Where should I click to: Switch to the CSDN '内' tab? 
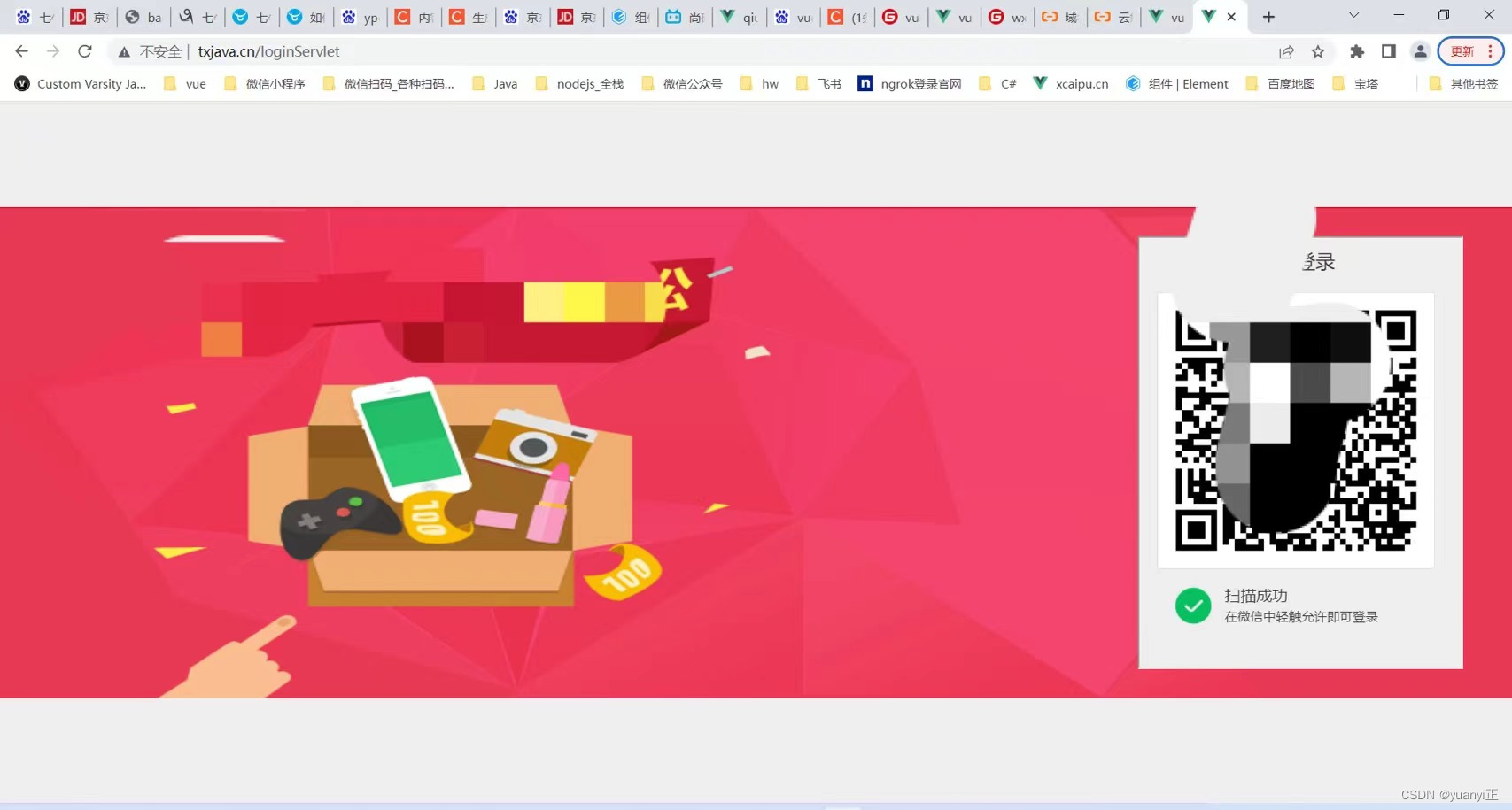coord(415,17)
